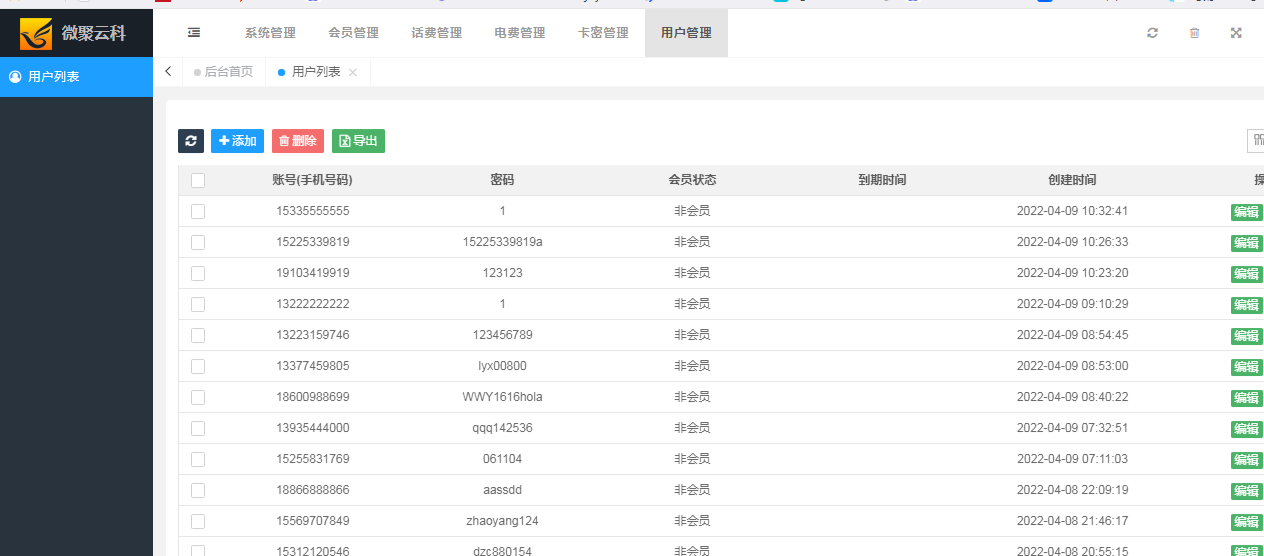Click timestamp 2022-04-08 22:09:19
The height and width of the screenshot is (556, 1264).
1072,490
